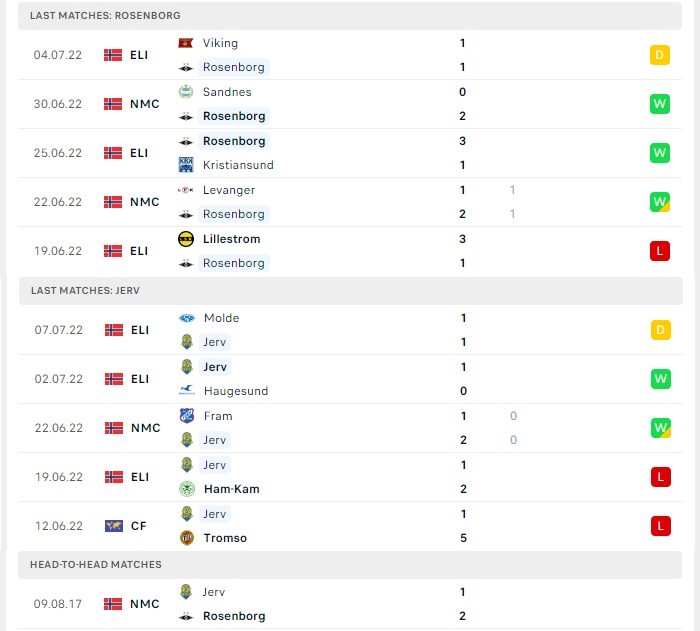Open the Kristiansund team link
The height and width of the screenshot is (631, 700).
point(238,165)
